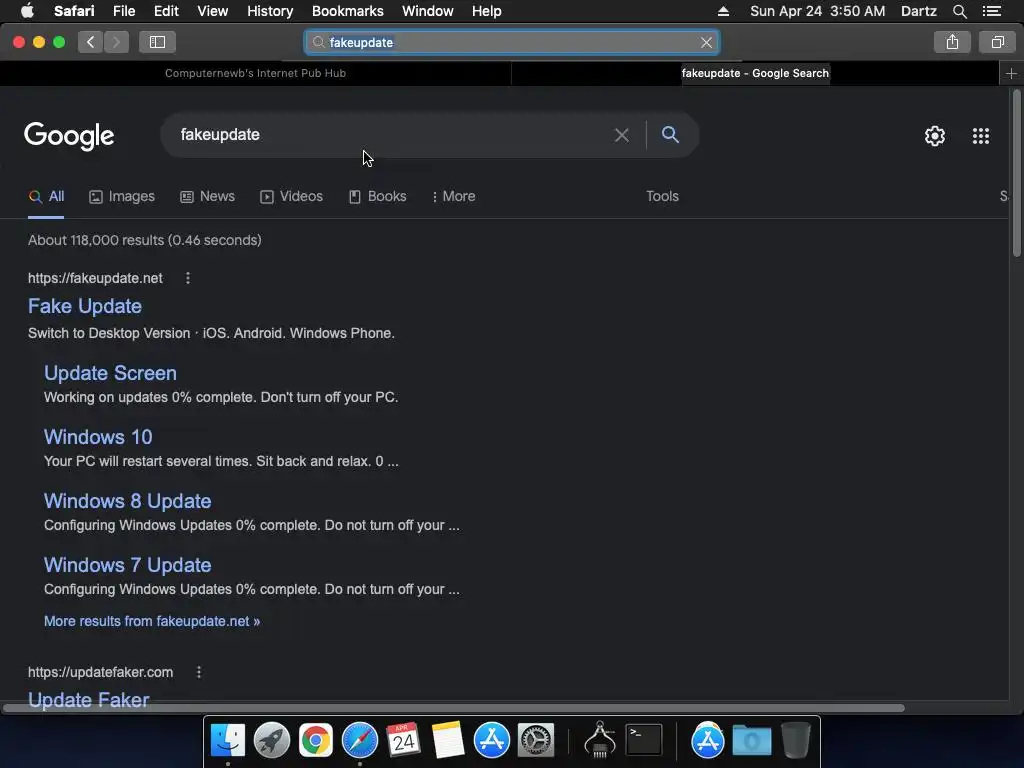Open Notes app in the Dock
Screen dimensions: 1024x768
447,741
